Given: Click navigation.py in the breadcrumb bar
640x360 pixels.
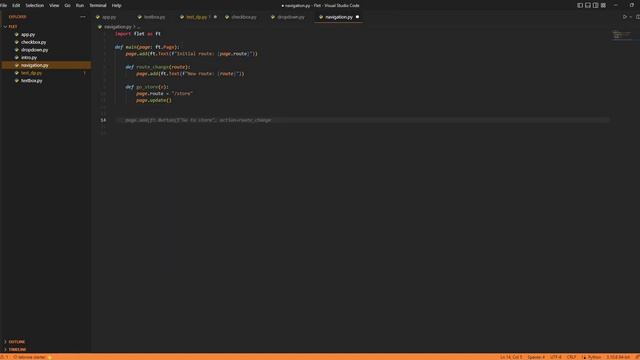Looking at the screenshot, I should [x=118, y=27].
